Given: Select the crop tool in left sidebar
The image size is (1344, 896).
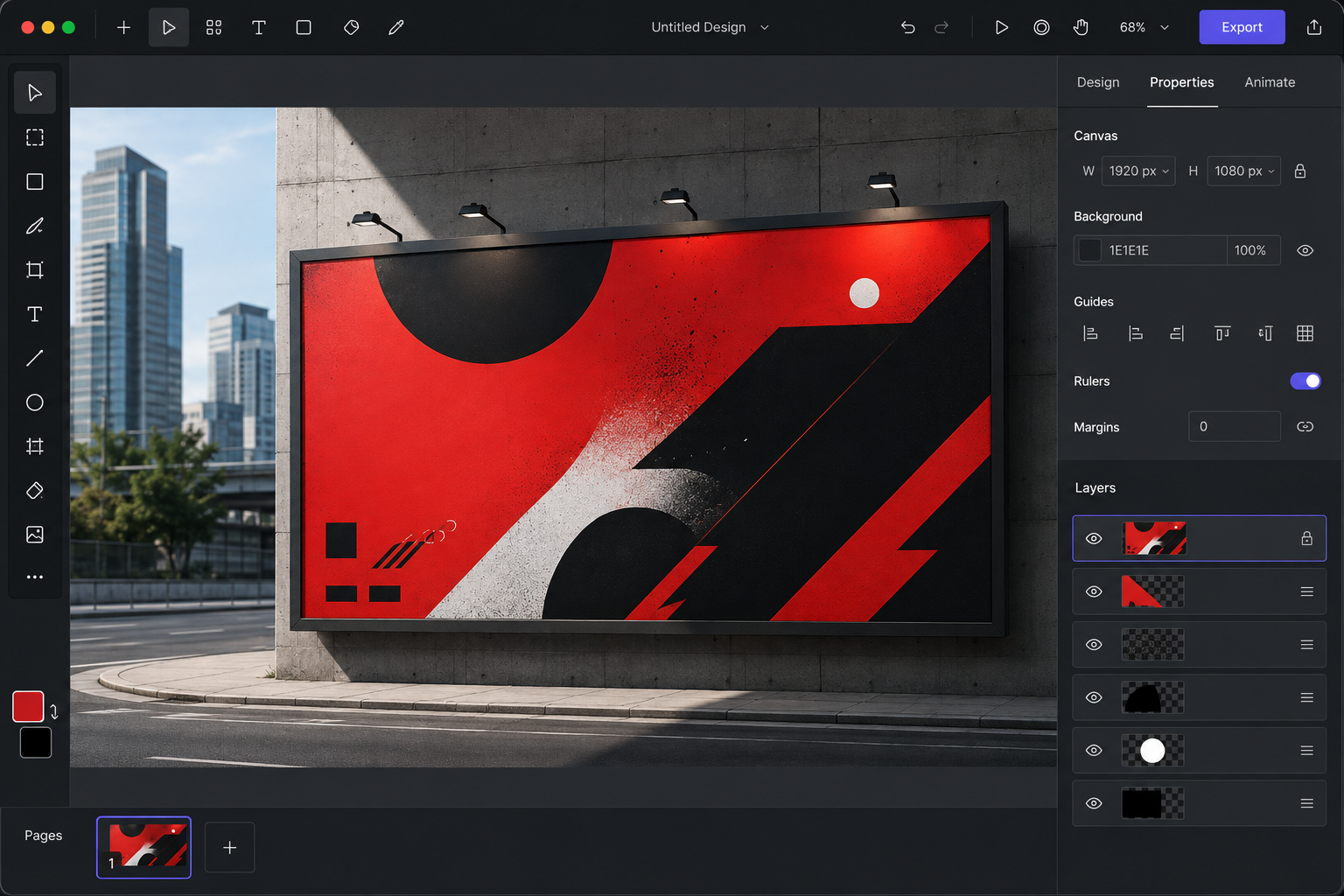Looking at the screenshot, I should coord(35,269).
